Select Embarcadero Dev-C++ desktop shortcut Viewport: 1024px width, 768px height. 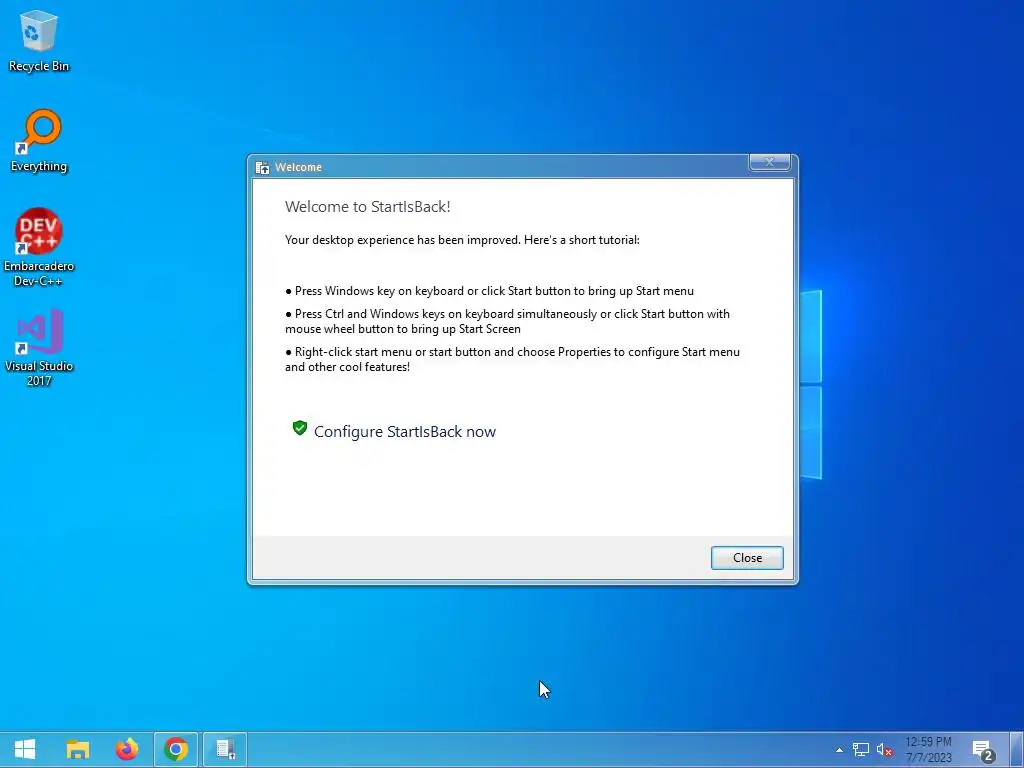pos(39,248)
